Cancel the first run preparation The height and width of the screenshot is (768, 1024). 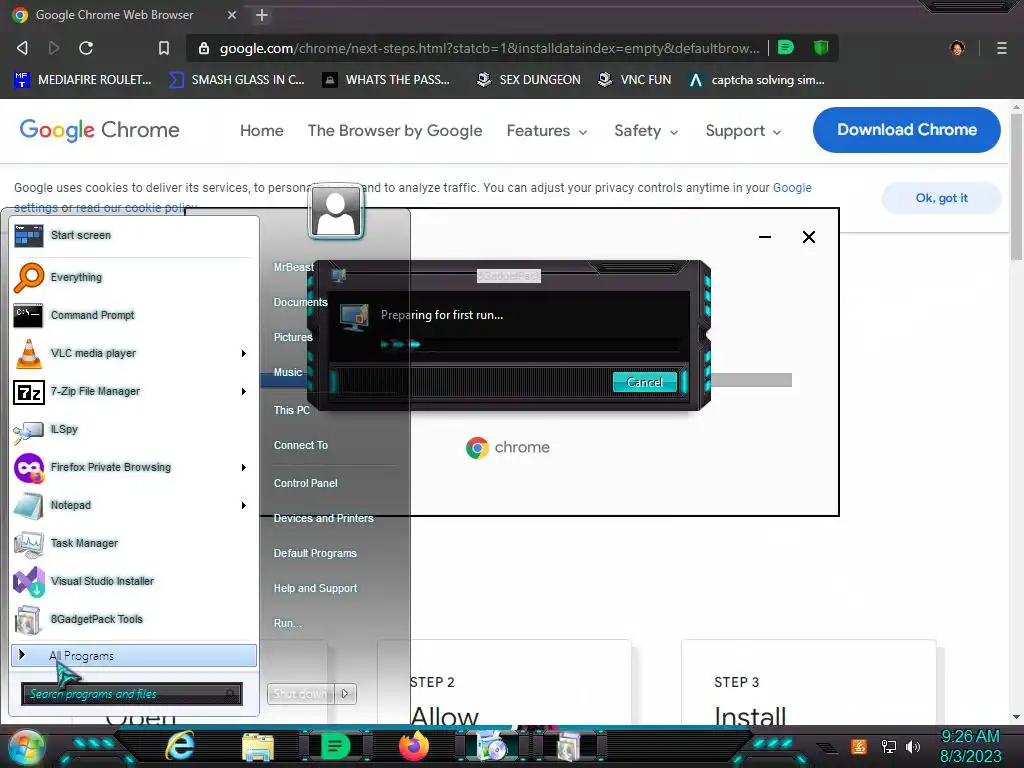coord(645,382)
